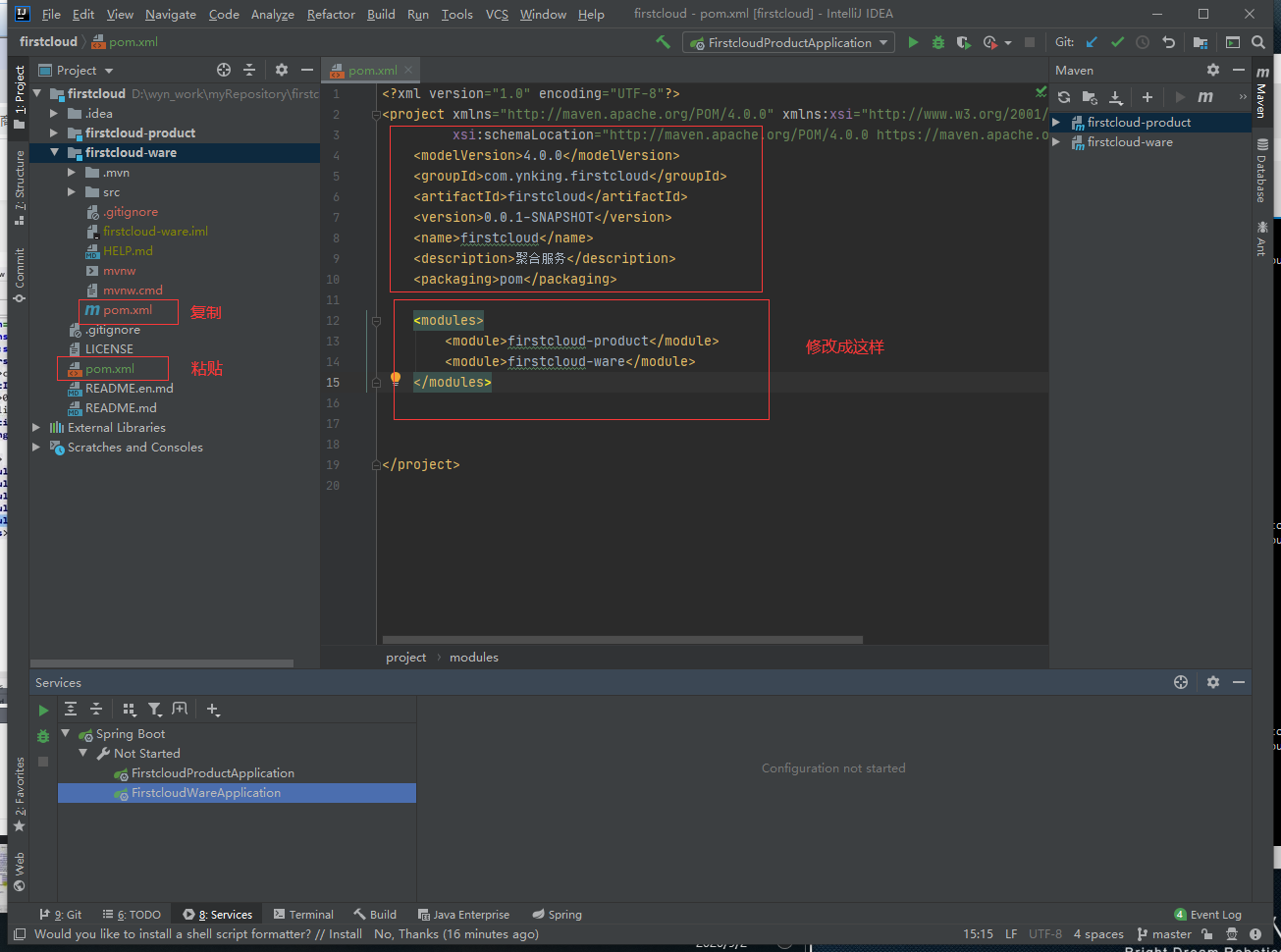Reload all Maven projects icon
This screenshot has height=952, width=1281.
click(1064, 97)
